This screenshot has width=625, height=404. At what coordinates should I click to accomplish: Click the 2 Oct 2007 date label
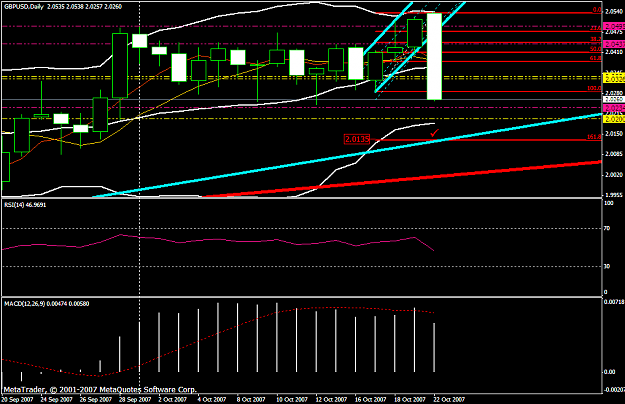[x=172, y=399]
